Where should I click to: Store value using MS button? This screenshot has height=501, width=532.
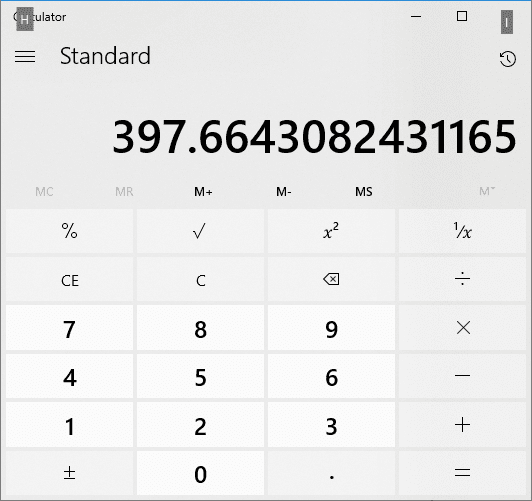pos(364,192)
